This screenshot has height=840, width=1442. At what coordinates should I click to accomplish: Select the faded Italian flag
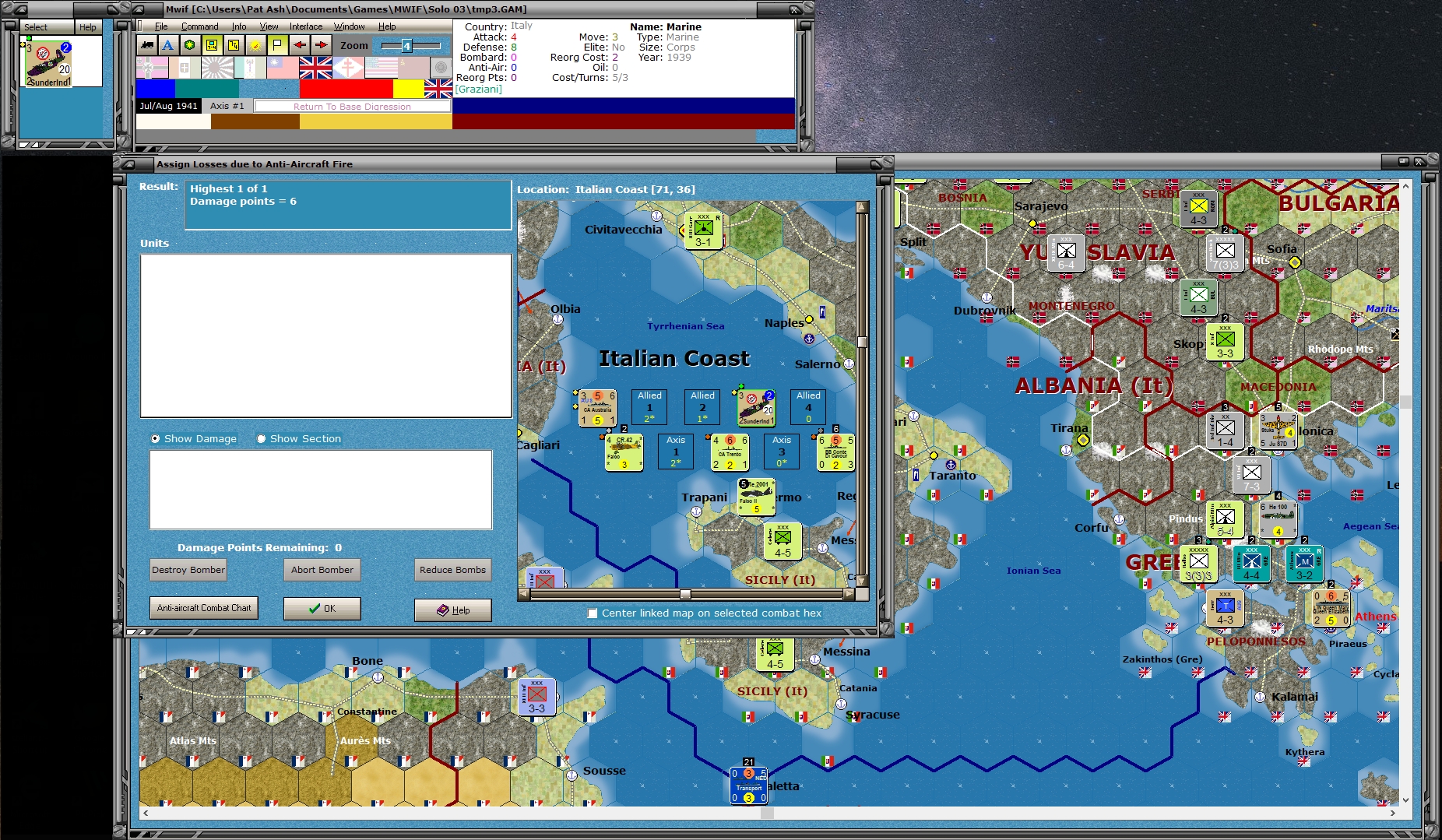point(185,68)
